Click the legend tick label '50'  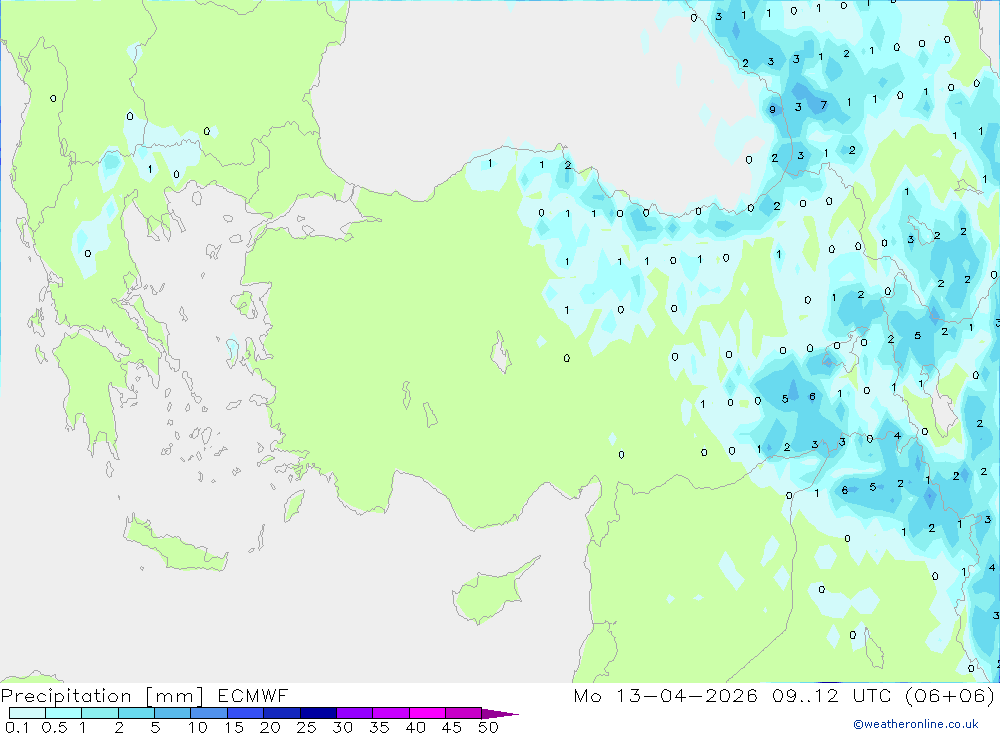tap(488, 727)
